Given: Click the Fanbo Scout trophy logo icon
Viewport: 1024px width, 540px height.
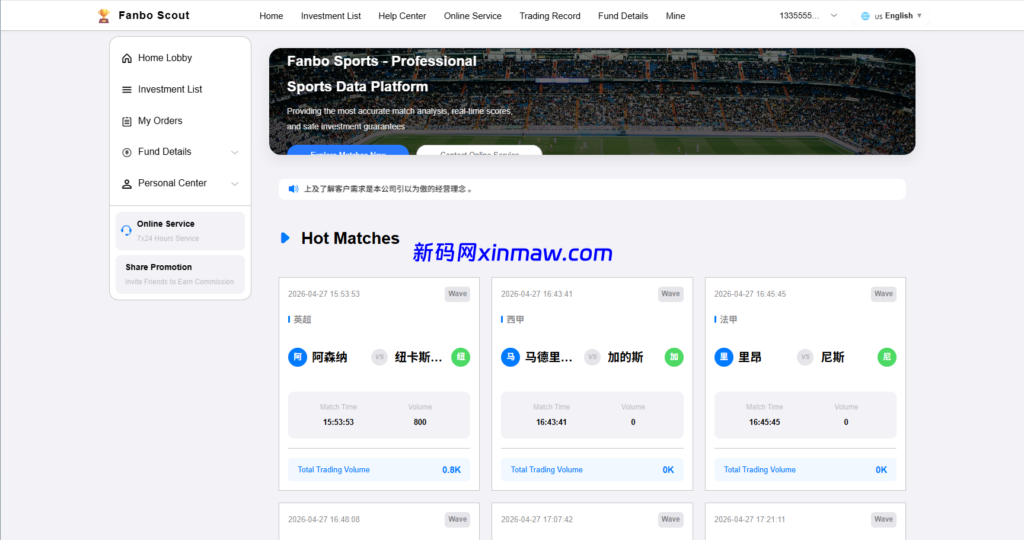Looking at the screenshot, I should 103,16.
